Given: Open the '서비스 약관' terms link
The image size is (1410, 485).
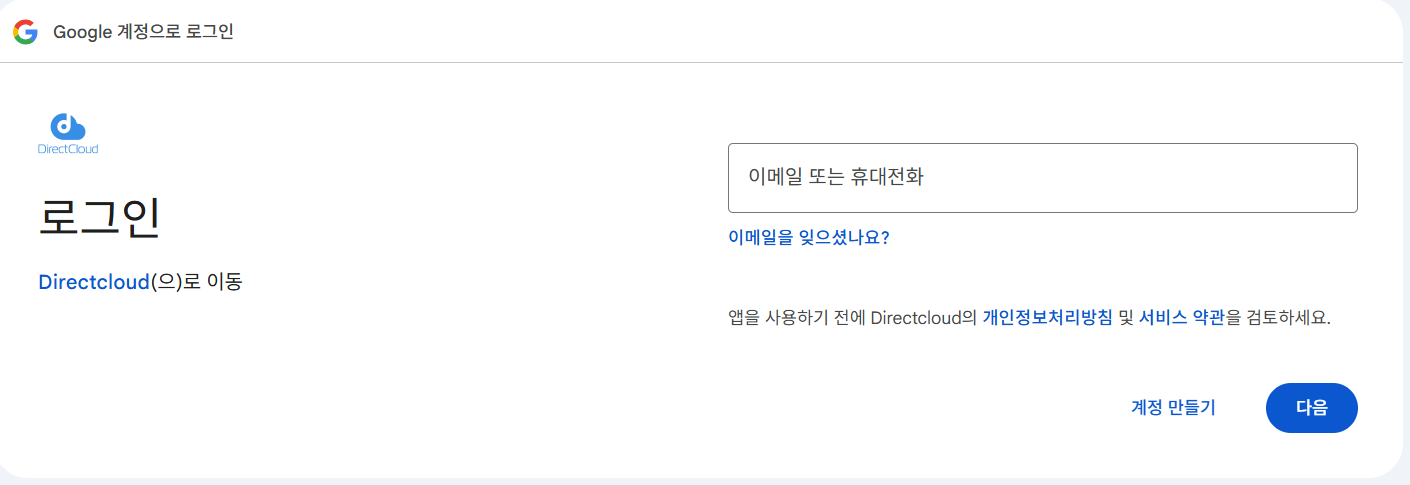Looking at the screenshot, I should (x=1181, y=318).
